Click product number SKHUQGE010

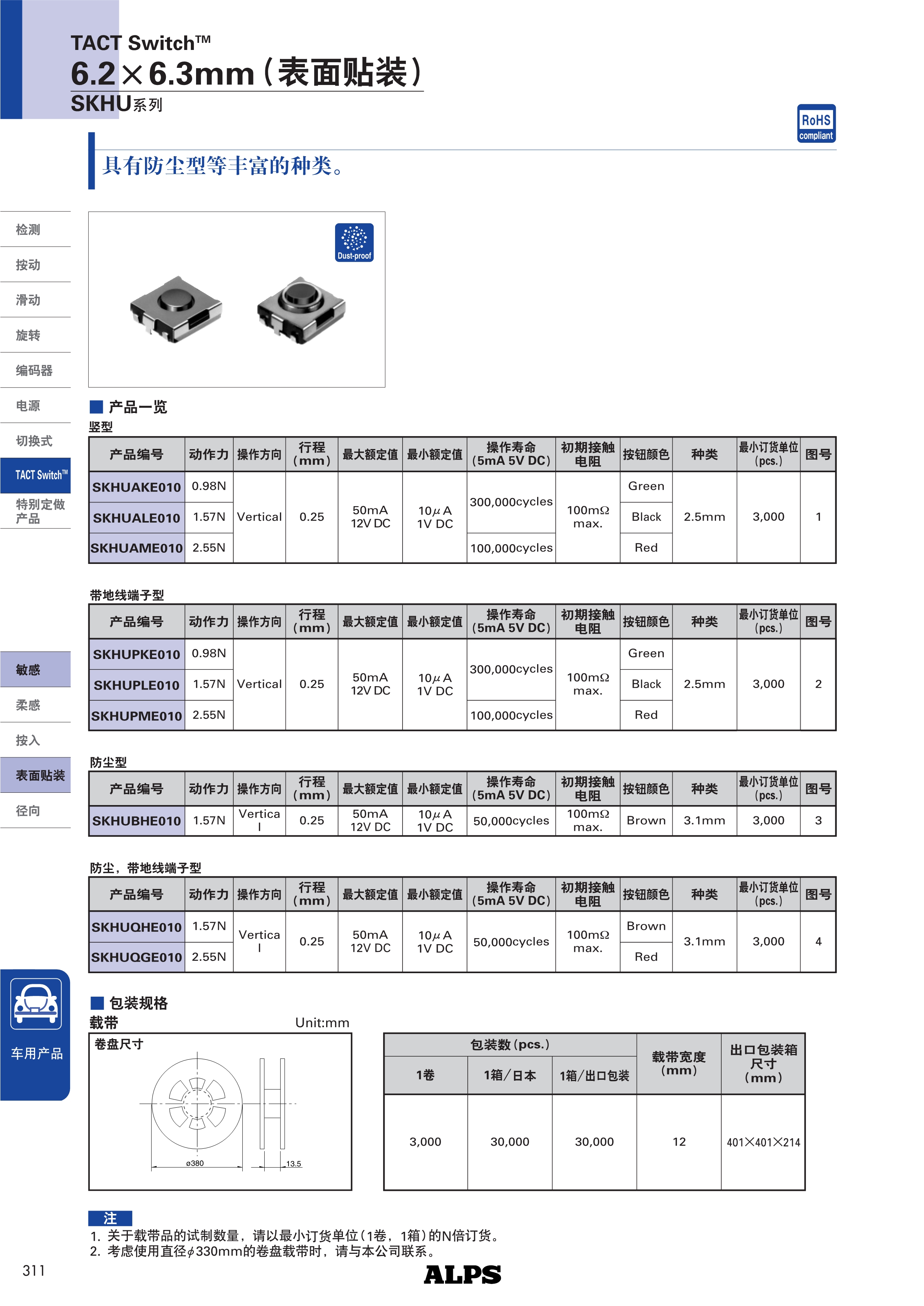point(136,957)
